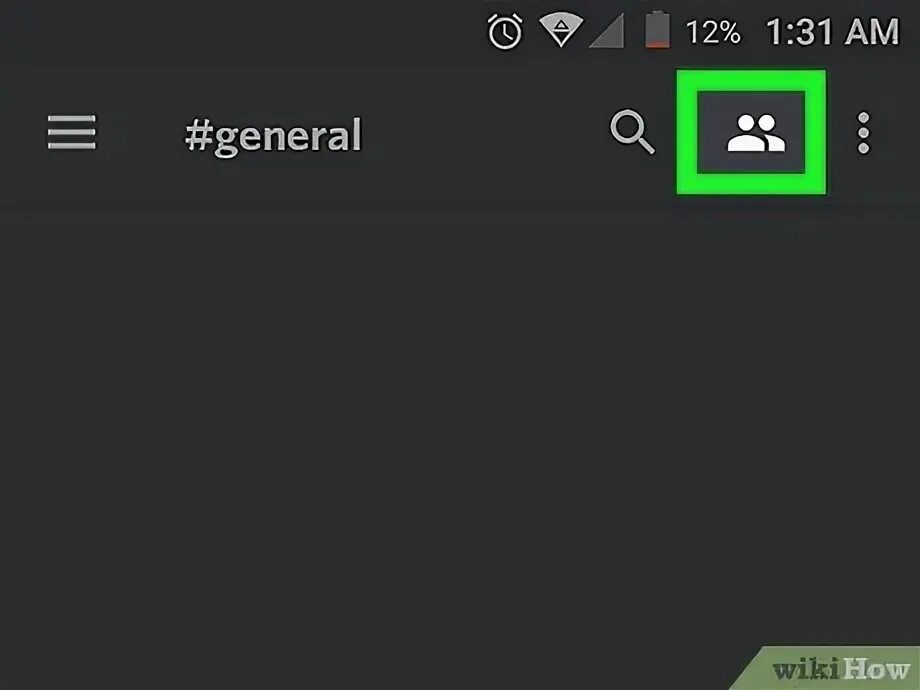920x690 pixels.
Task: Click the hash symbol in #general
Action: click(198, 135)
